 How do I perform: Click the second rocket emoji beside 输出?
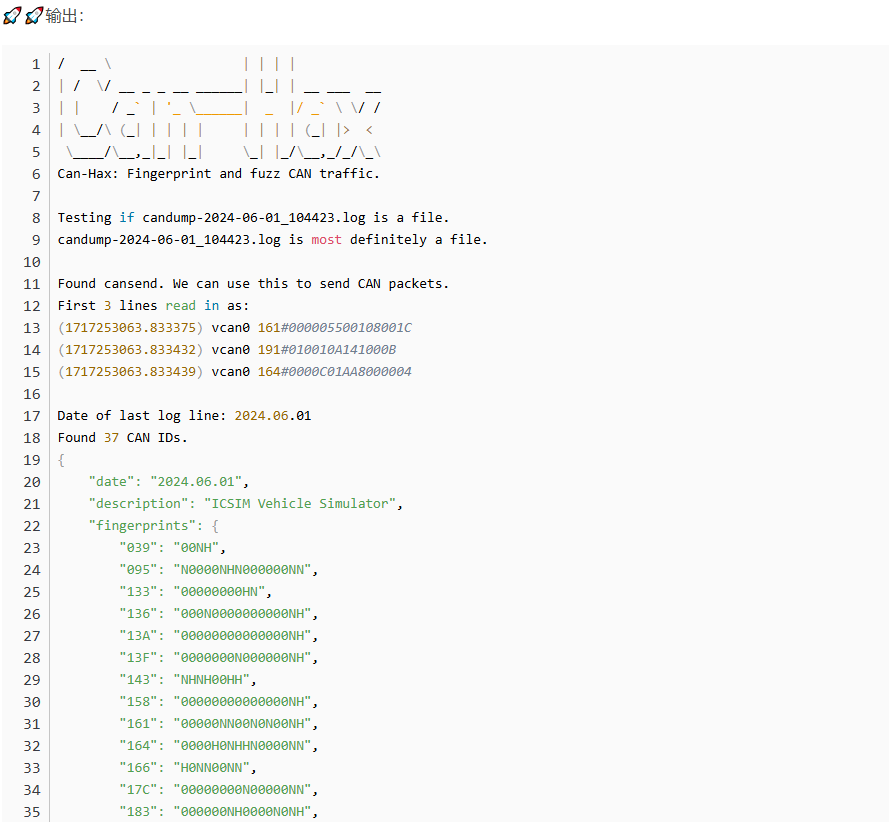pyautogui.click(x=33, y=16)
